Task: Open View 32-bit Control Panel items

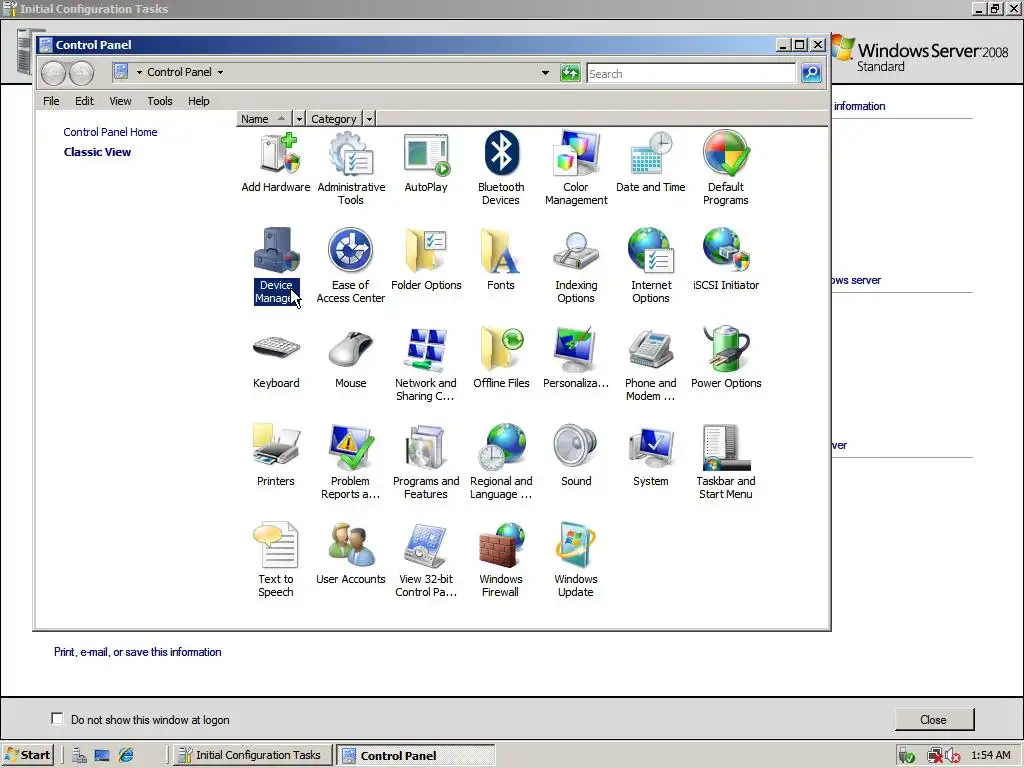Action: pos(426,560)
